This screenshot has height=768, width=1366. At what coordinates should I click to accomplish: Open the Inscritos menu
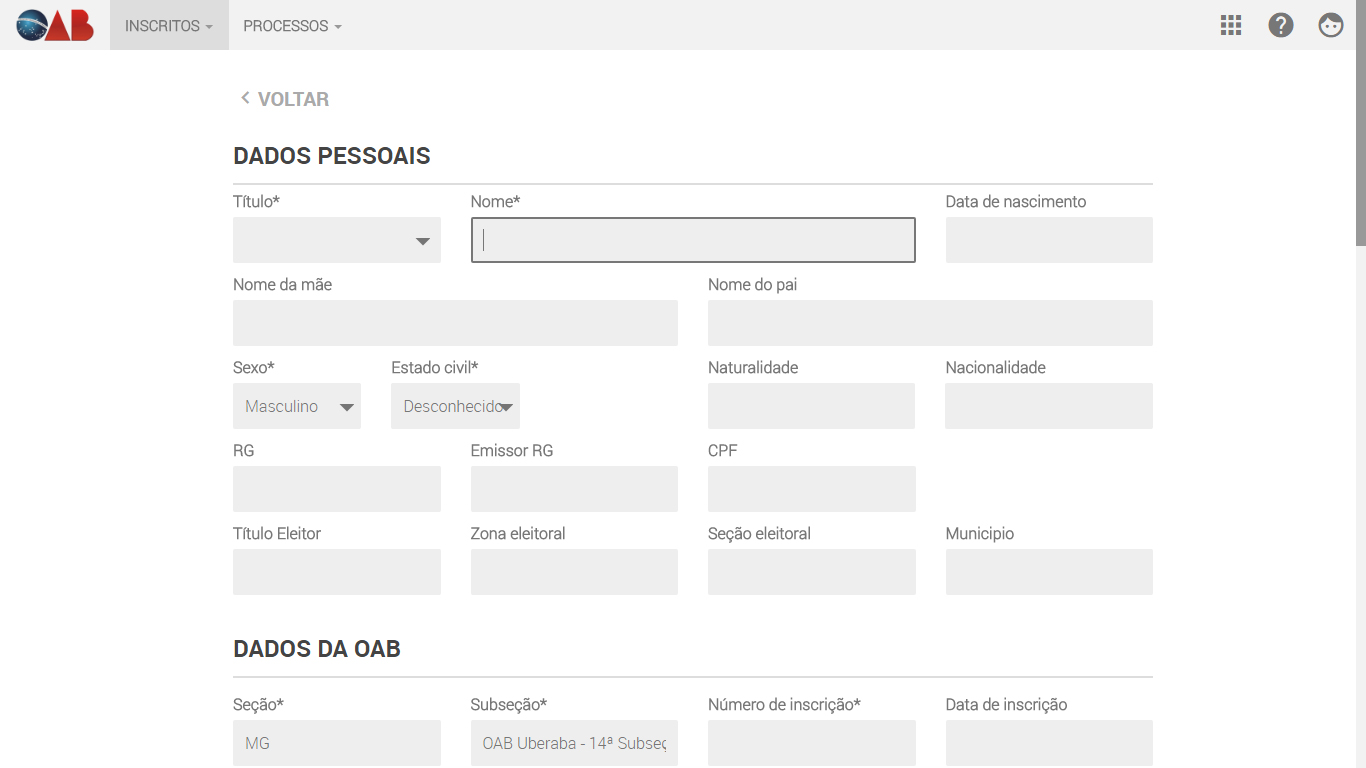169,26
